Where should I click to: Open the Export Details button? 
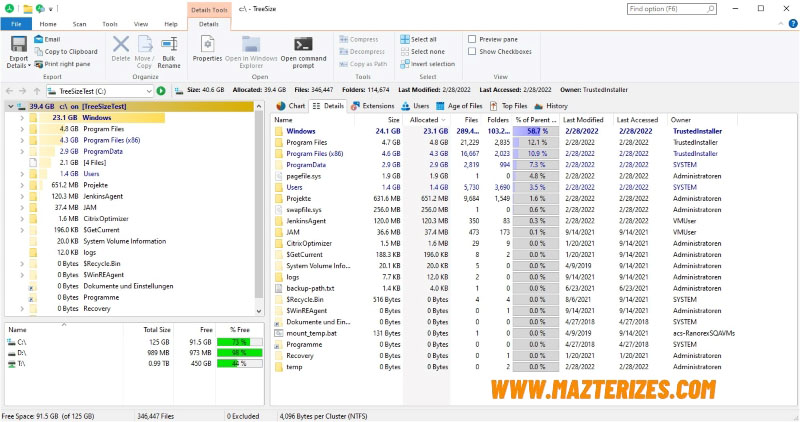18,52
